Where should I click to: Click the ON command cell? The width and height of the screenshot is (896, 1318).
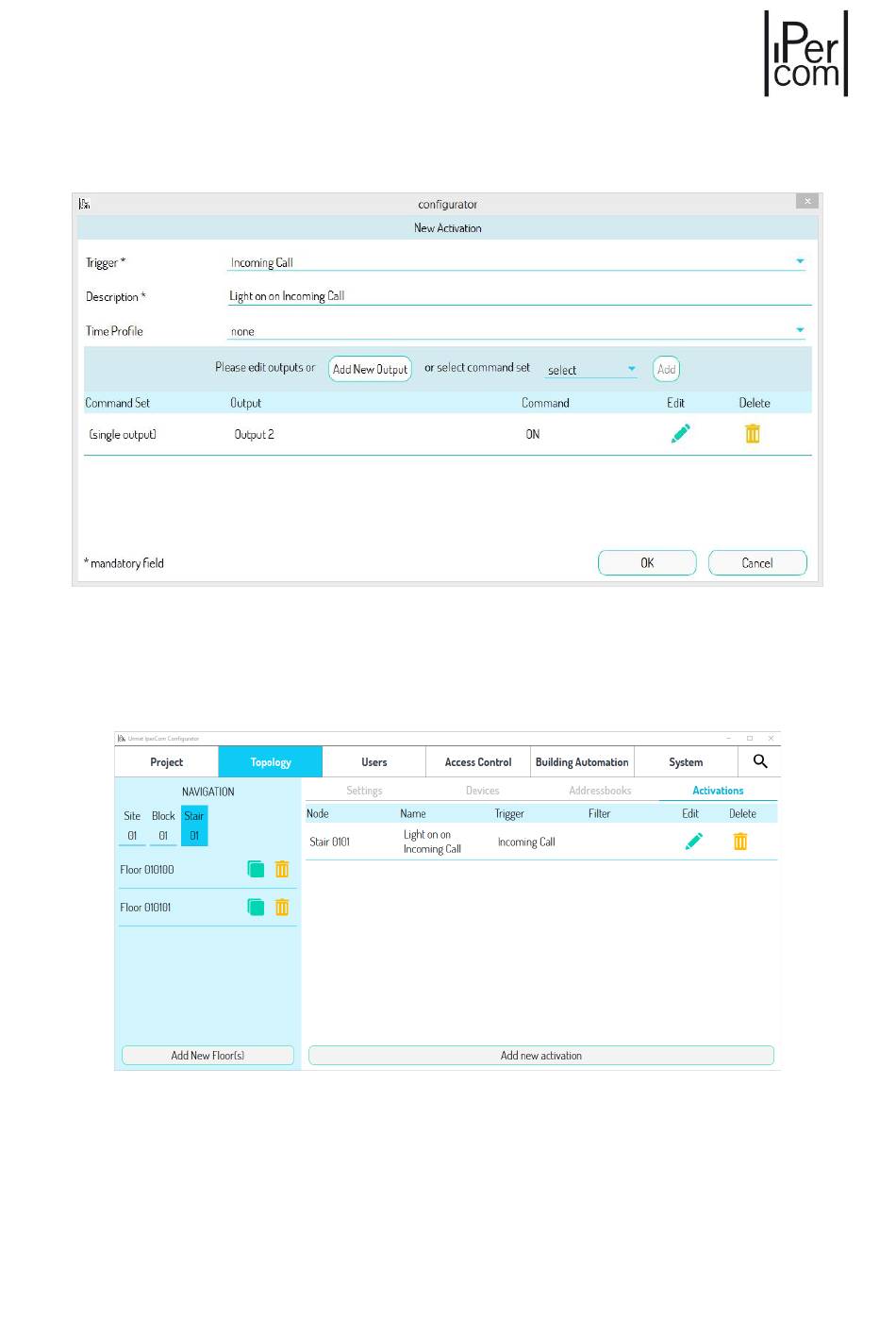coord(533,434)
